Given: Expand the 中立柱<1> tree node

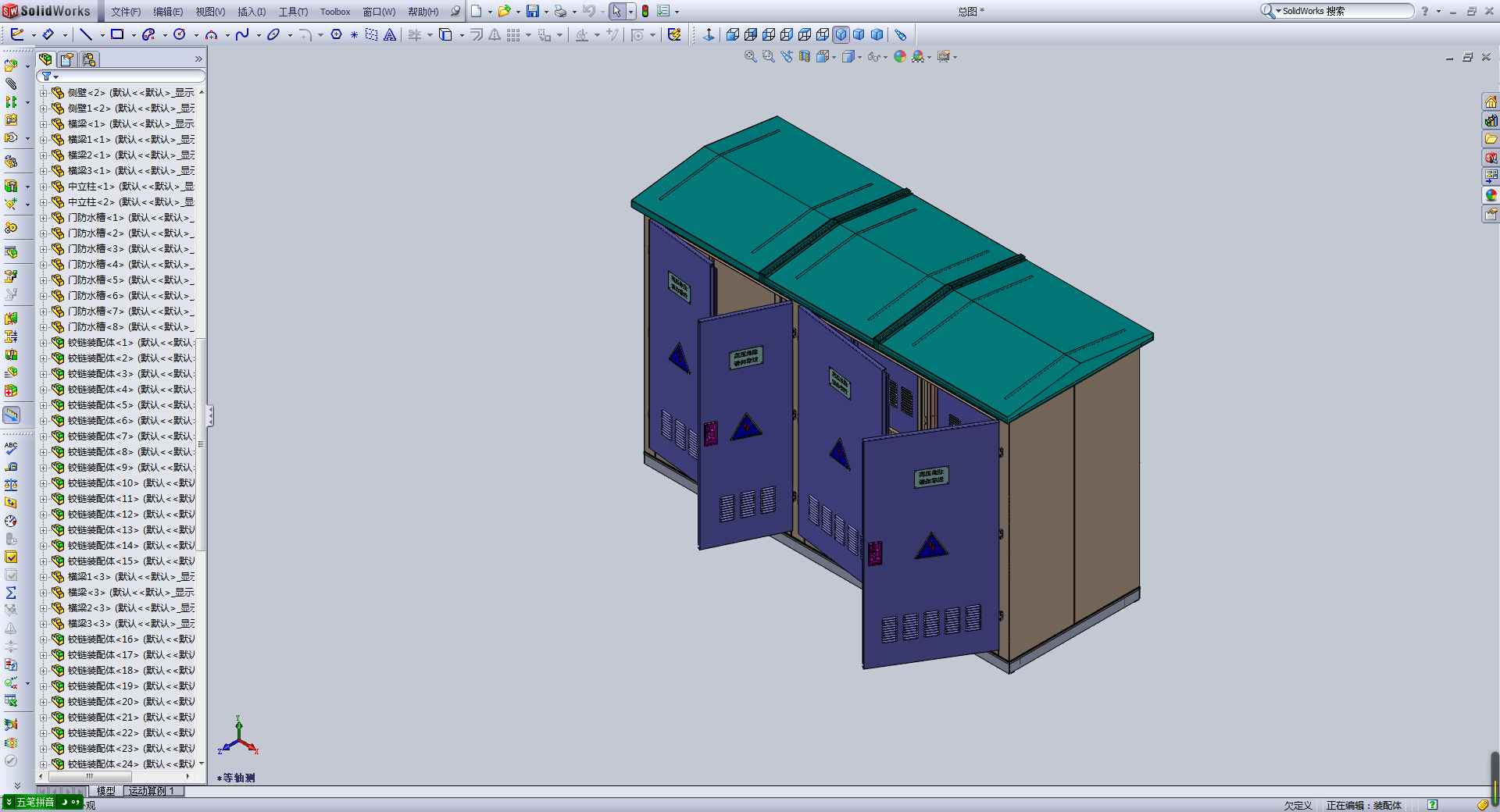Looking at the screenshot, I should pyautogui.click(x=44, y=186).
